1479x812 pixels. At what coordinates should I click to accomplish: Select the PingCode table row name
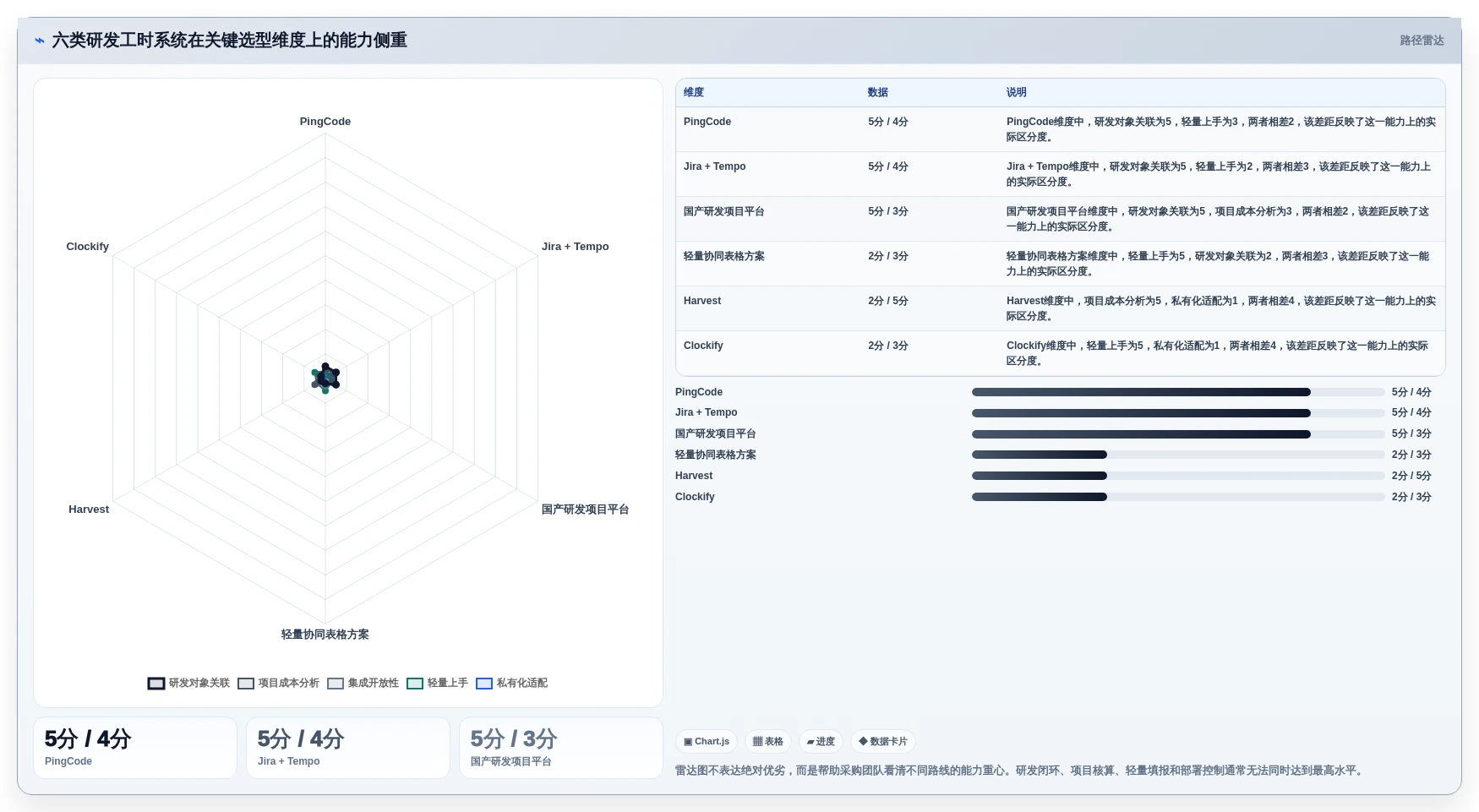click(x=707, y=122)
